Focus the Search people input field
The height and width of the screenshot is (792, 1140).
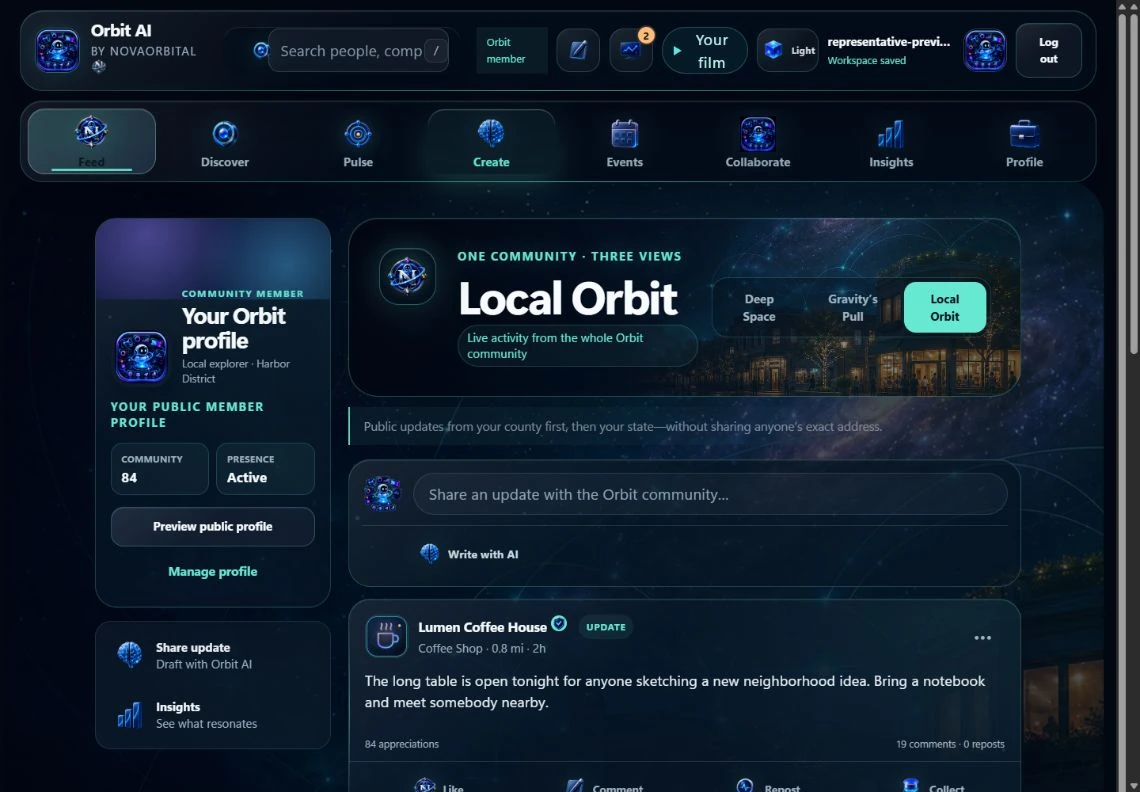[358, 51]
